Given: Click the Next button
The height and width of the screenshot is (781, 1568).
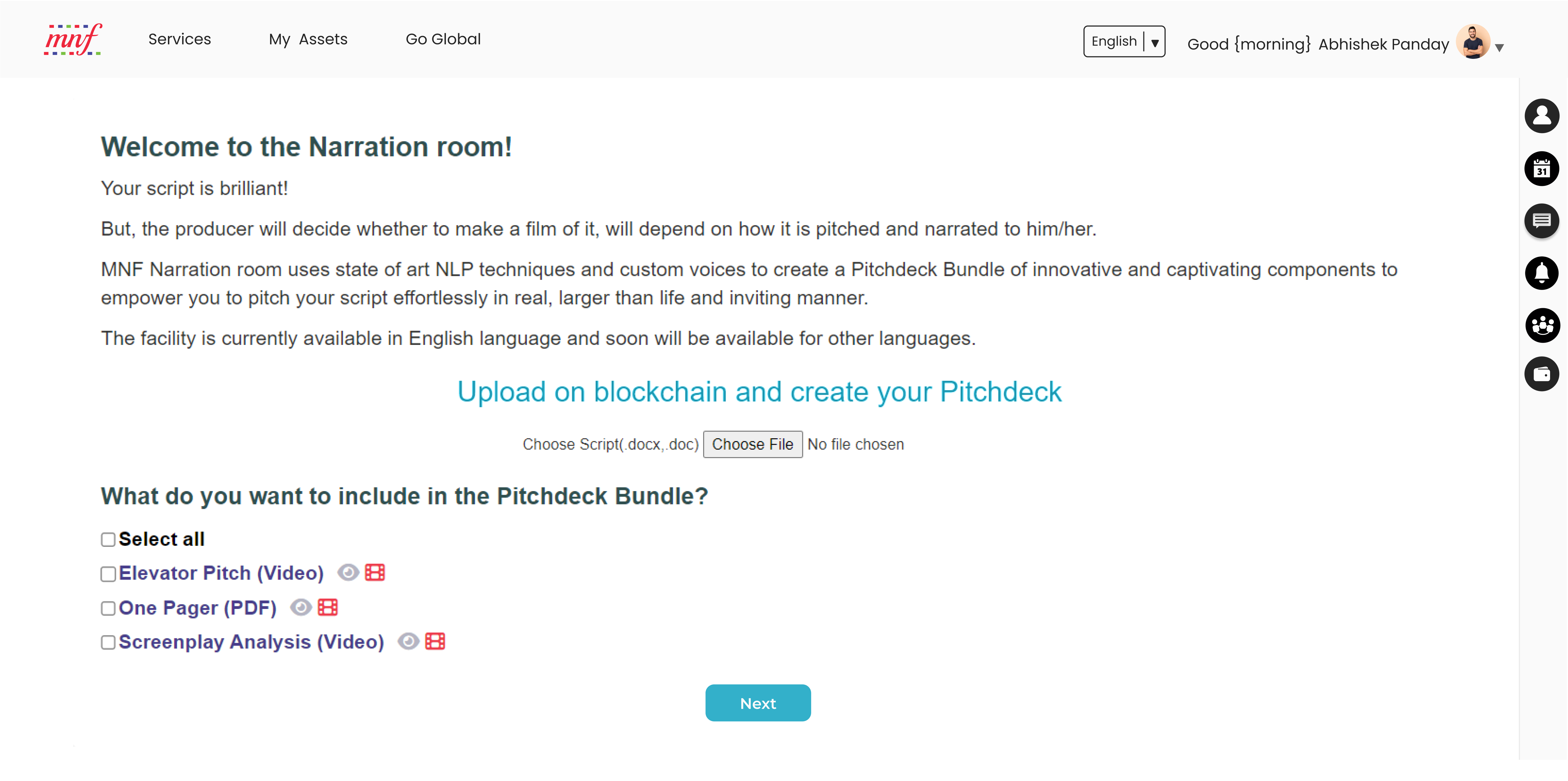Looking at the screenshot, I should tap(758, 703).
